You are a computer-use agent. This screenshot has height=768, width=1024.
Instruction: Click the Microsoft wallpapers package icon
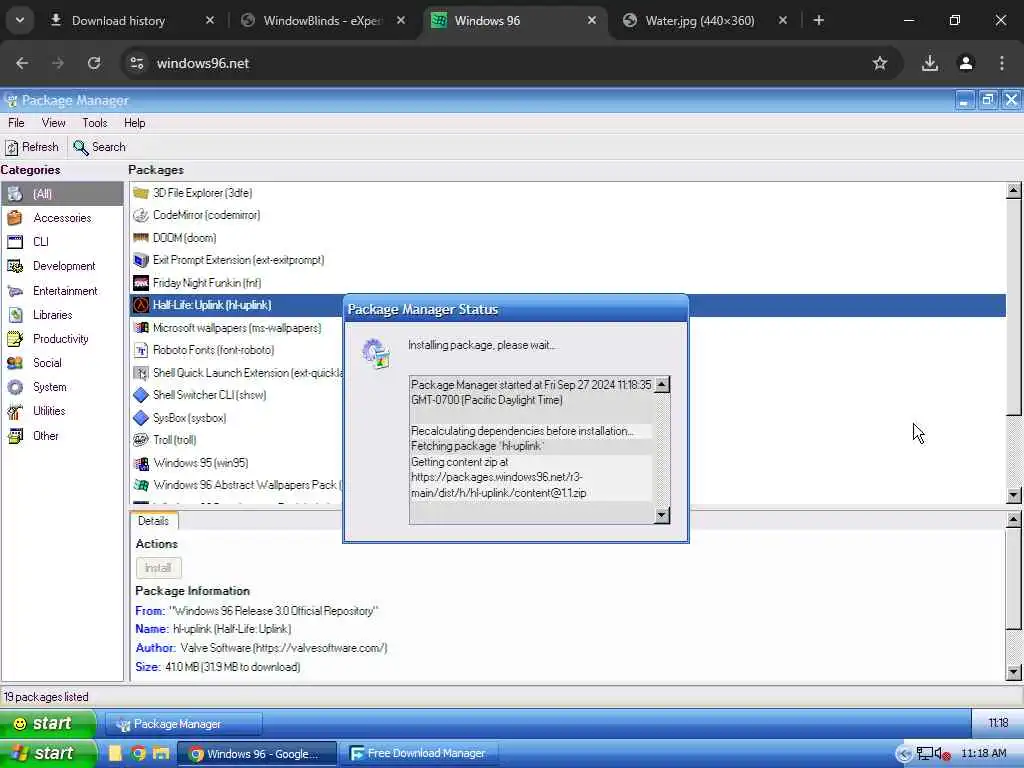[140, 328]
